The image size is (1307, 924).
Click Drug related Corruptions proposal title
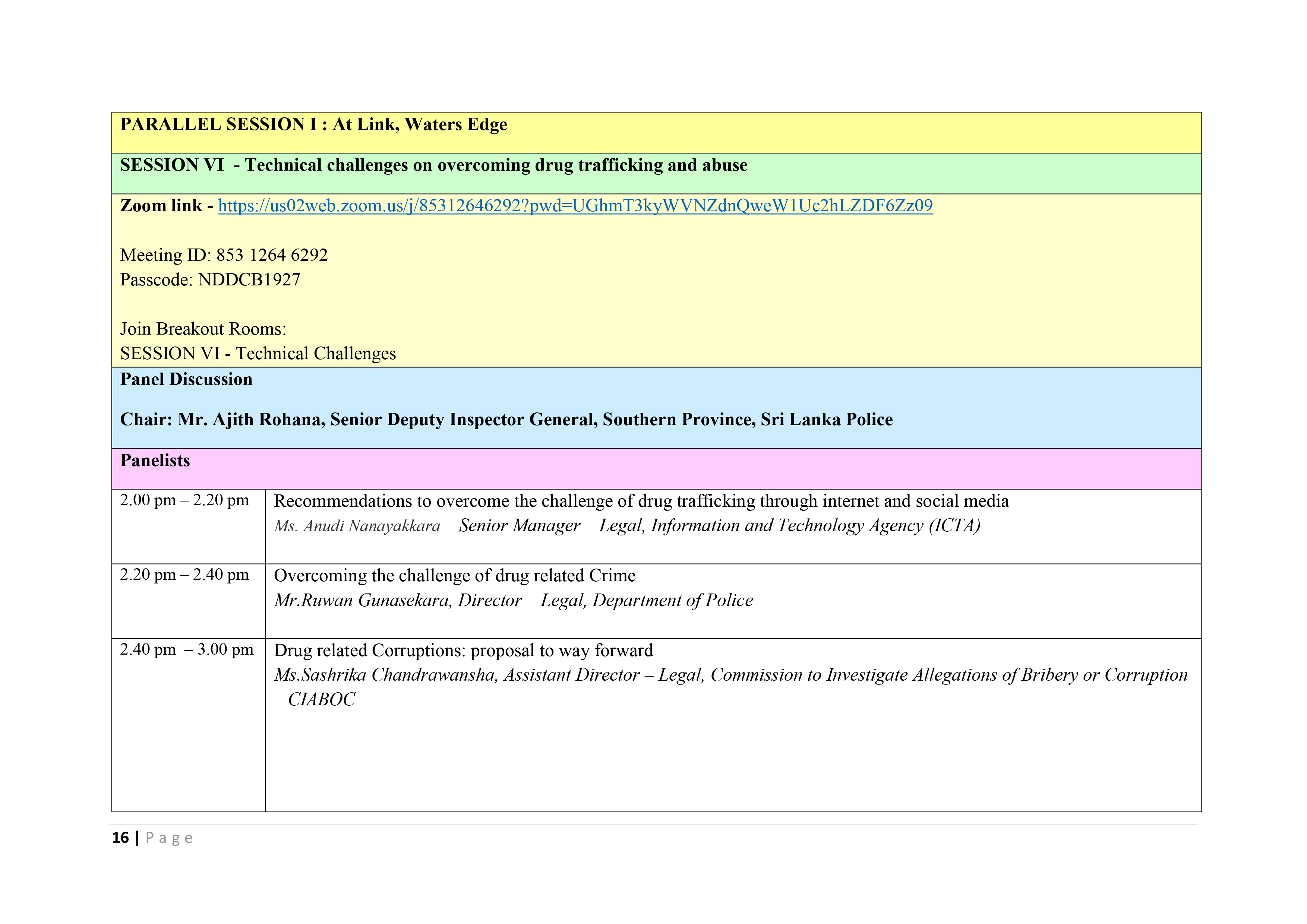[463, 650]
